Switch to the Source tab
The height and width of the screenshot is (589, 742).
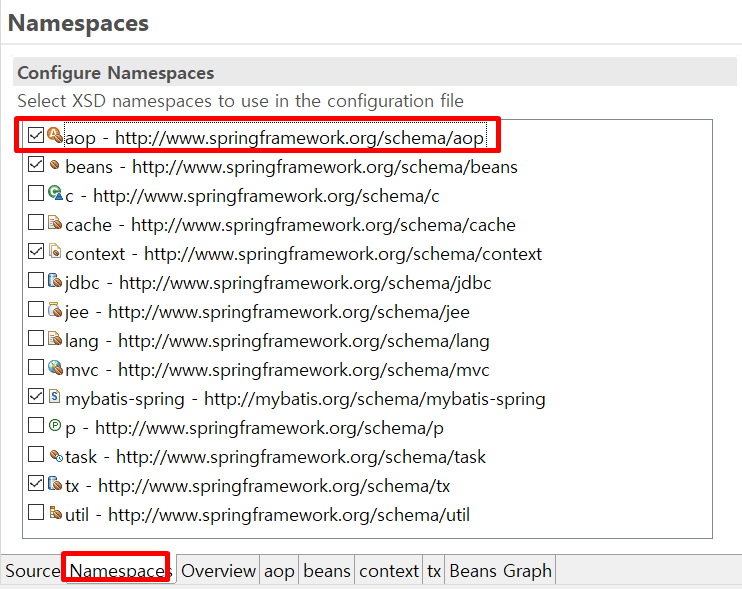(32, 571)
